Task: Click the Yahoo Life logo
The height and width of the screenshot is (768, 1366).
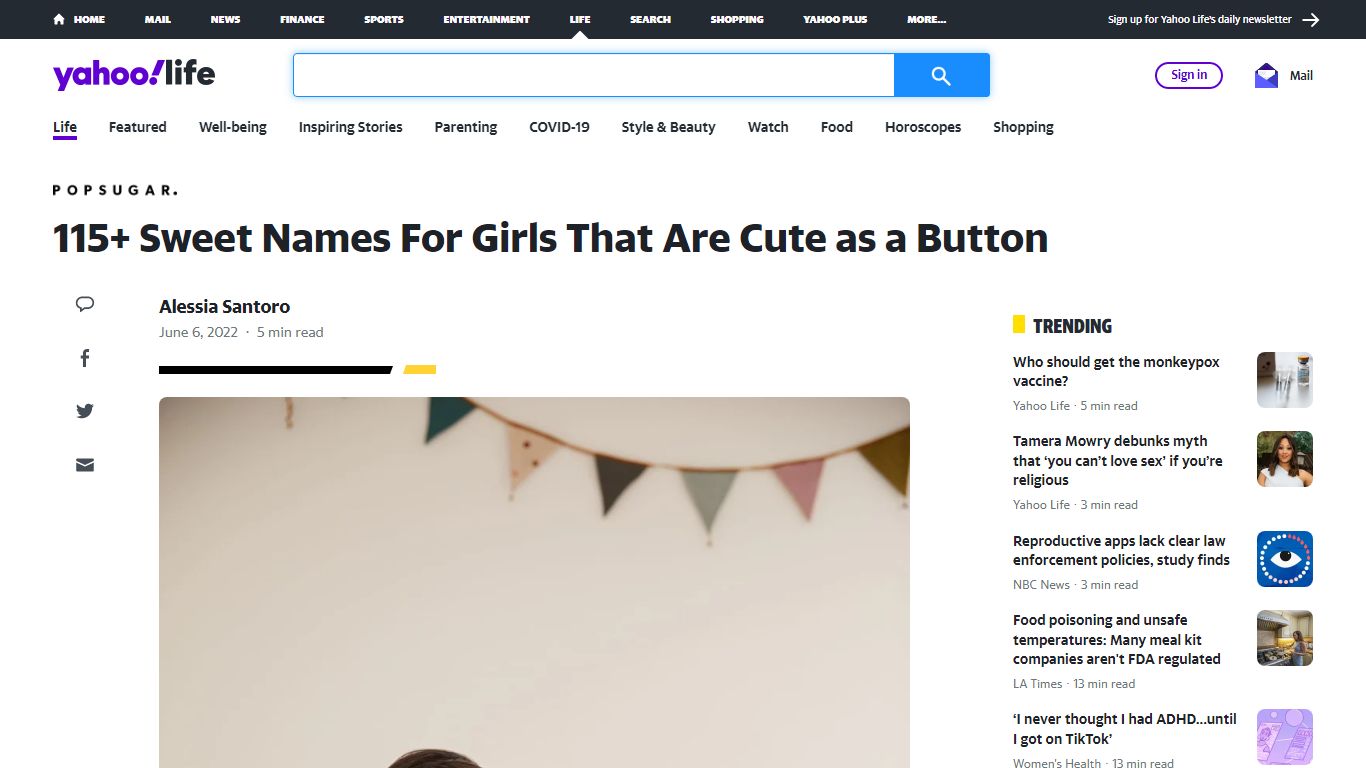Action: 134,74
